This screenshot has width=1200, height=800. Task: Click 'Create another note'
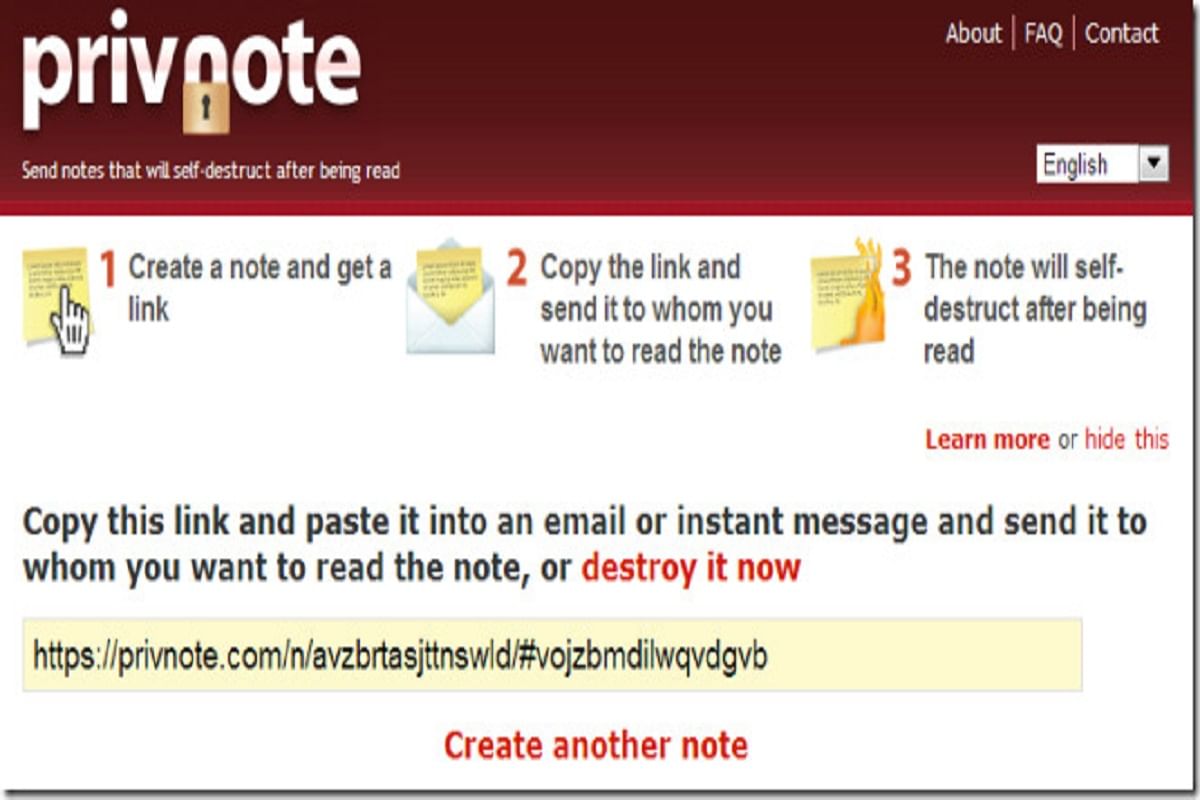pos(595,746)
